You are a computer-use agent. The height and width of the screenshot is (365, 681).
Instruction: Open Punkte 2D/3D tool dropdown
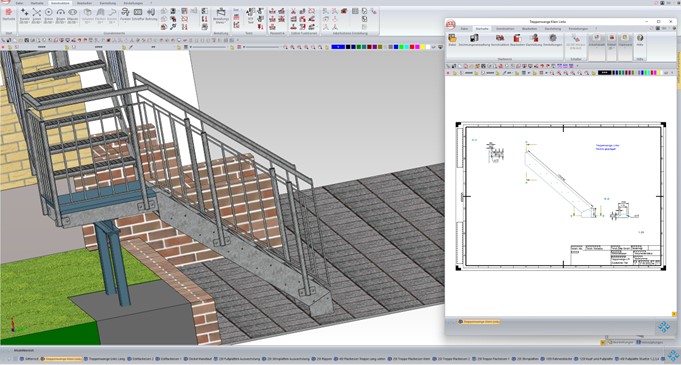(x=25, y=16)
